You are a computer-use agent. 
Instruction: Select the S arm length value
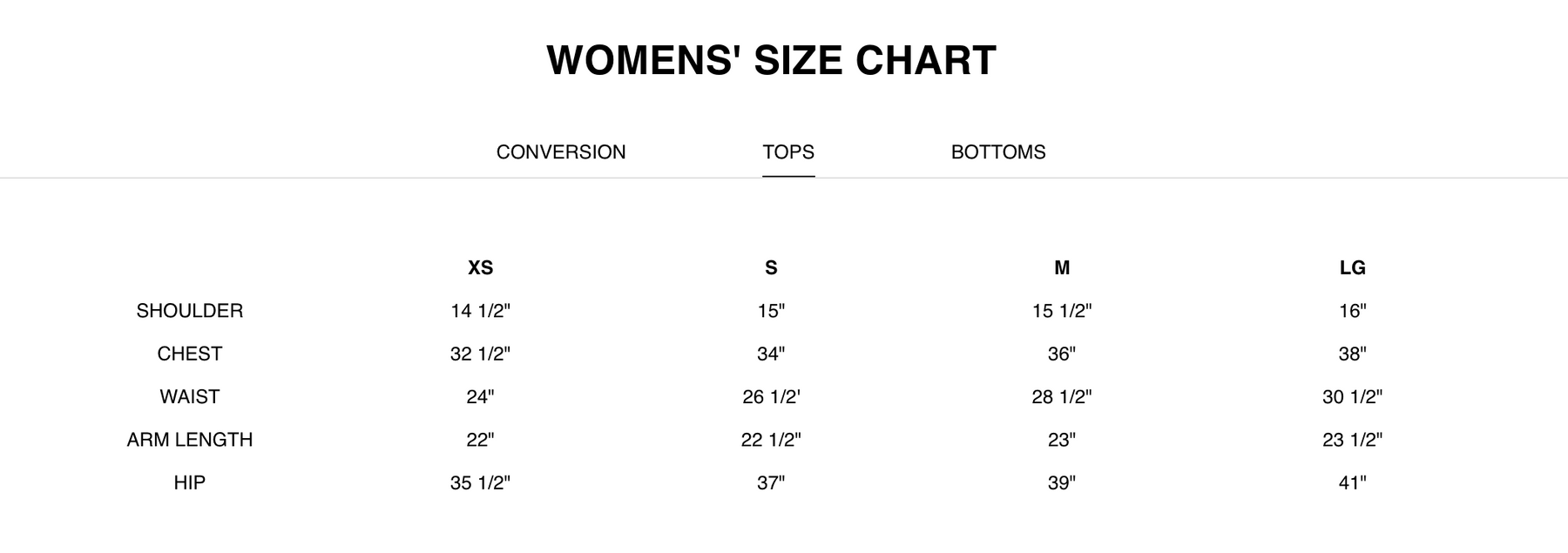point(771,440)
